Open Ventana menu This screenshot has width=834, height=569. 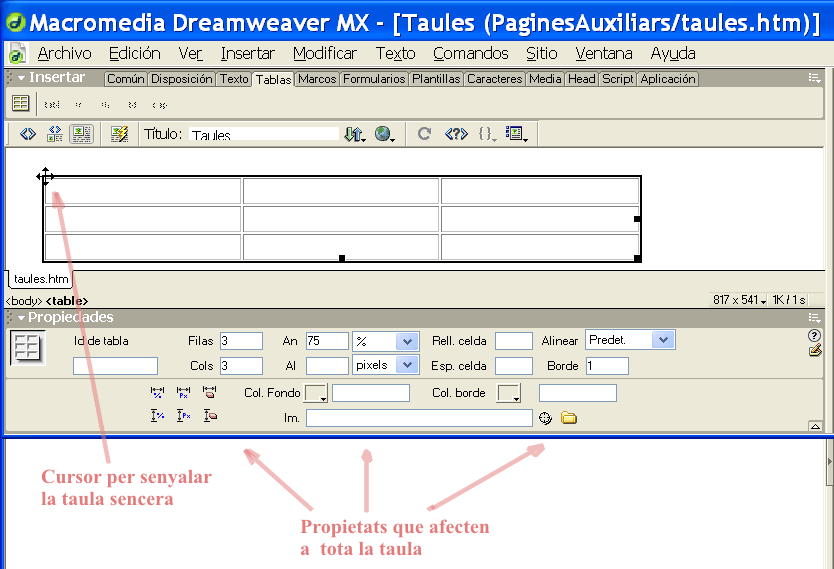[604, 53]
